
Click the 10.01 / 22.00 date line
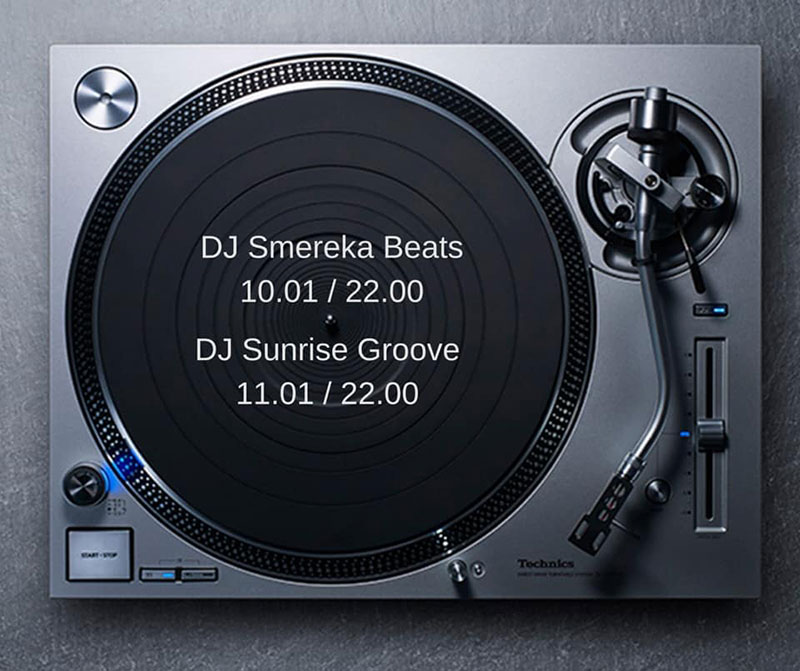[331, 292]
